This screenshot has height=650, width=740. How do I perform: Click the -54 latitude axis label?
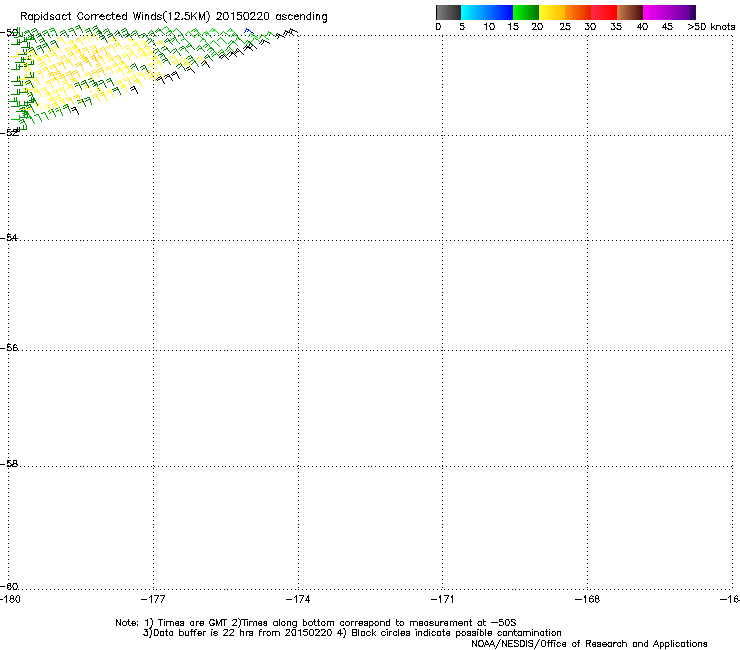tap(9, 238)
